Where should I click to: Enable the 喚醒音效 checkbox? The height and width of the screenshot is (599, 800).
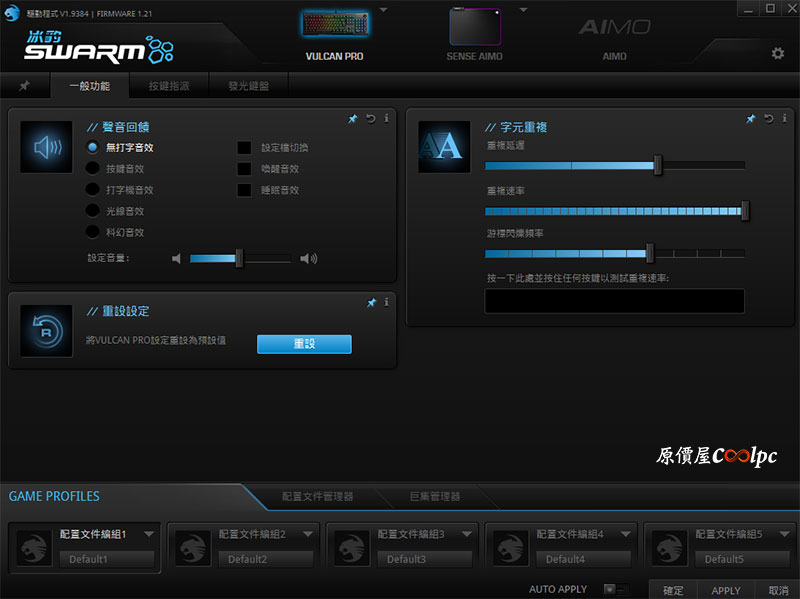pos(244,168)
